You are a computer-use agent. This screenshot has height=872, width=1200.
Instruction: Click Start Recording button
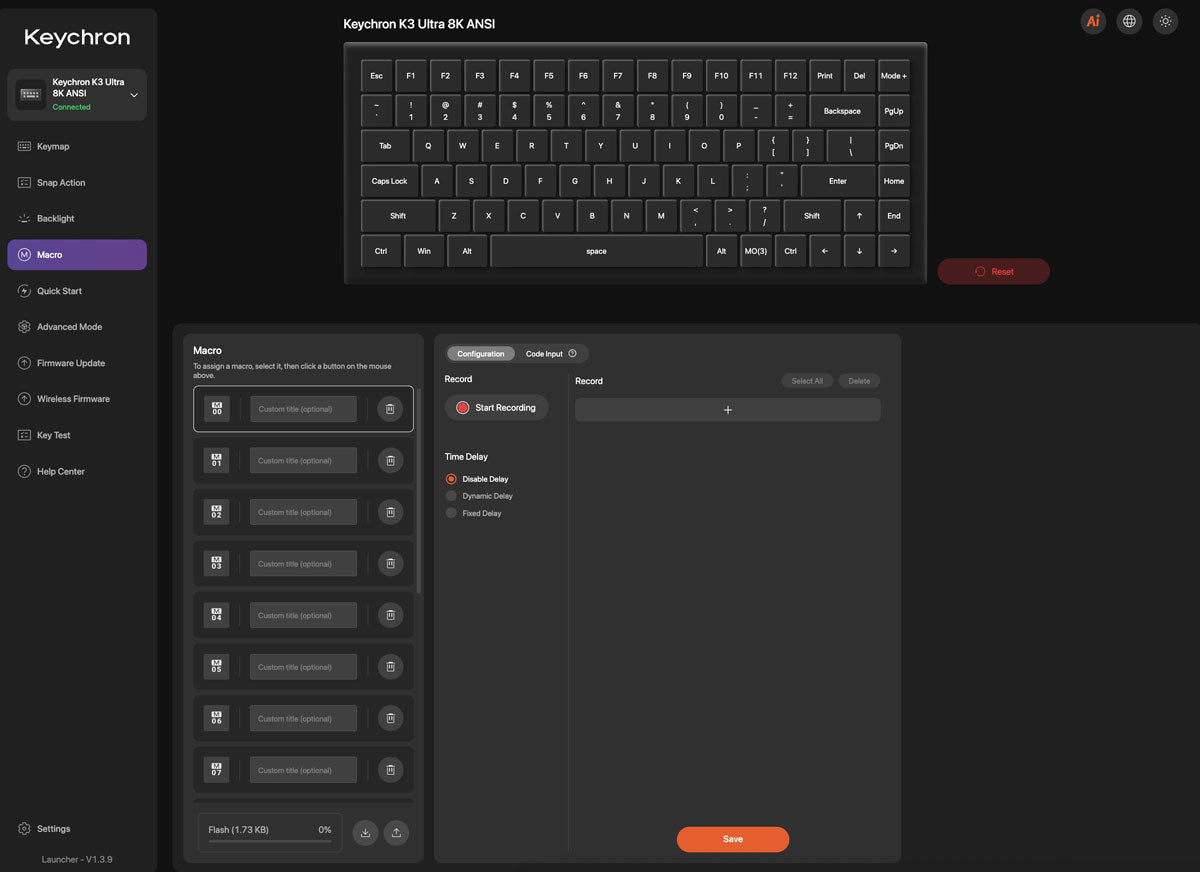click(x=497, y=407)
